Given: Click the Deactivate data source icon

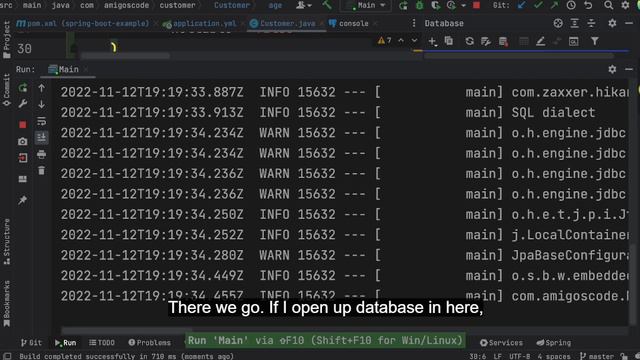Looking at the screenshot, I should point(503,41).
